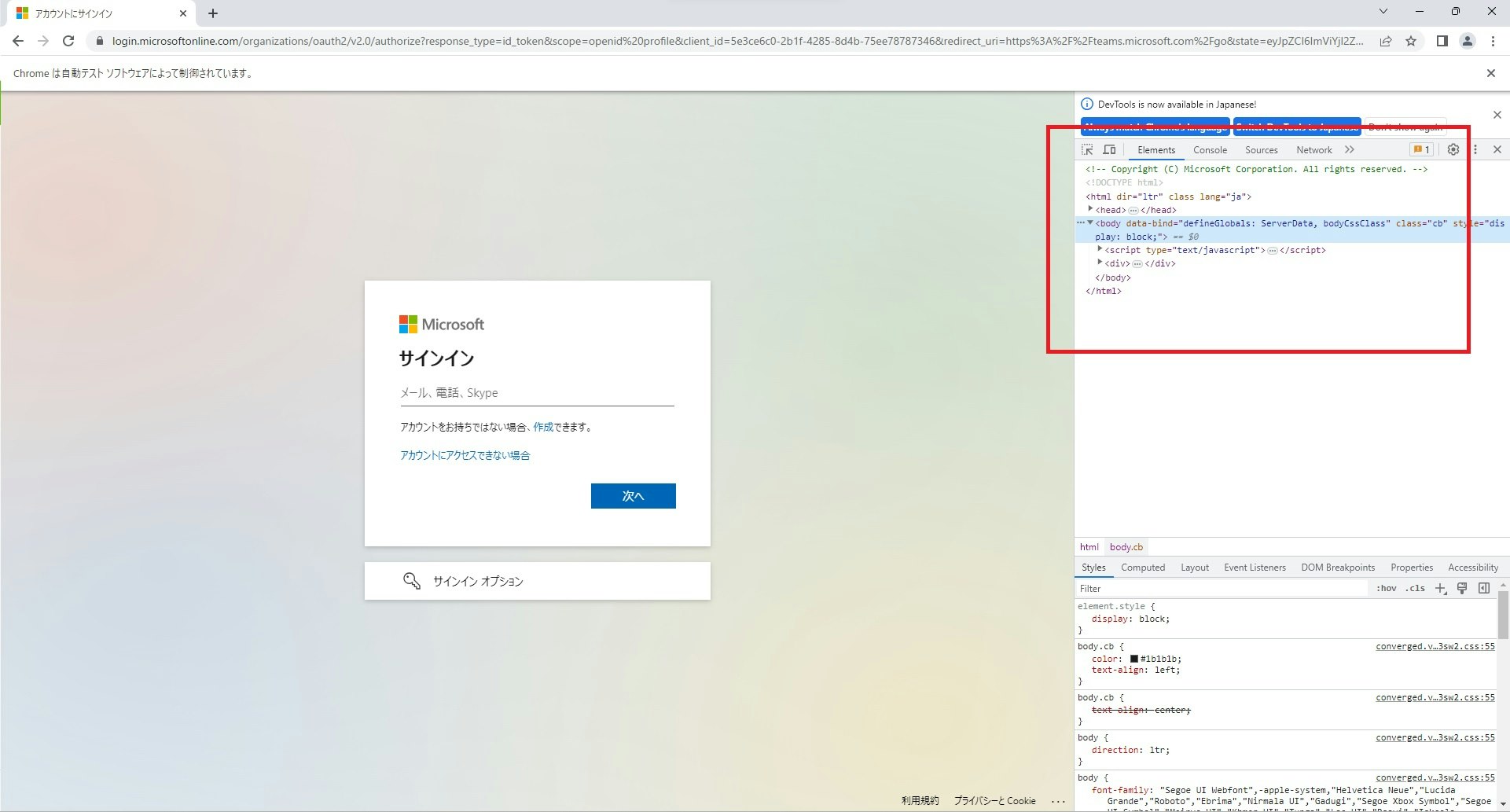Screen dimensions: 1510x812
Task: Open the issues counter badge showing 1
Action: pyautogui.click(x=1421, y=149)
